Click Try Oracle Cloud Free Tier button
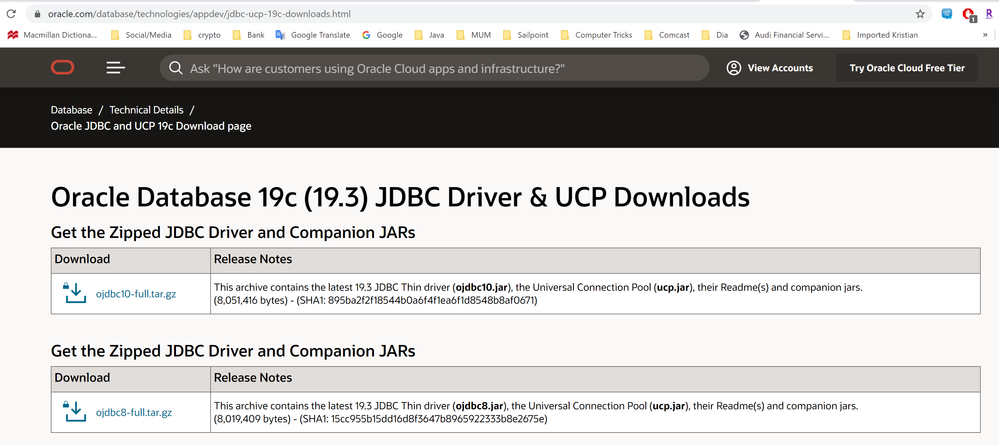The width and height of the screenshot is (999, 445). tap(907, 68)
